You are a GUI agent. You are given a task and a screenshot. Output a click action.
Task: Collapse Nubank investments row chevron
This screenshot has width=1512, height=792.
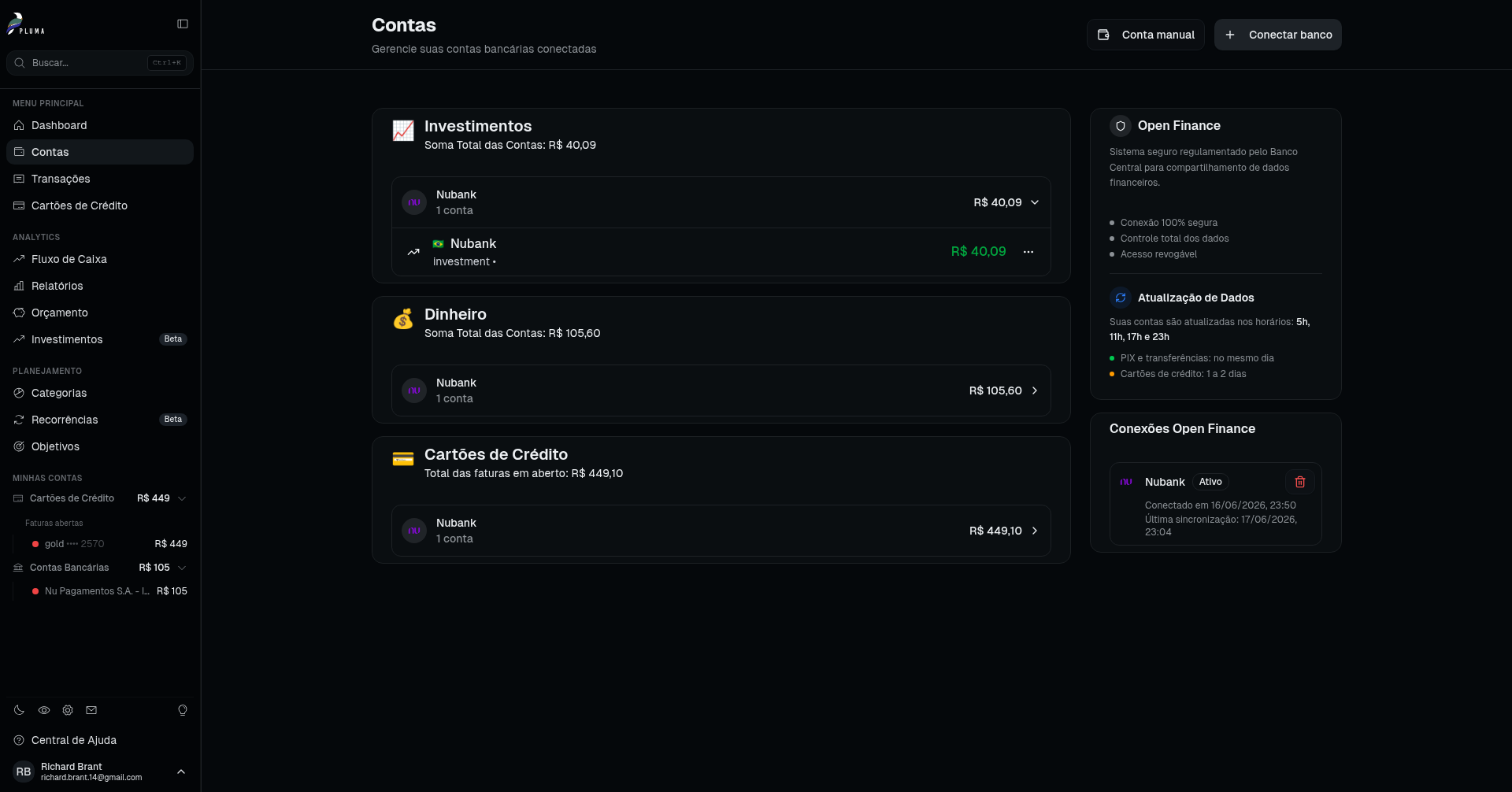[x=1035, y=202]
